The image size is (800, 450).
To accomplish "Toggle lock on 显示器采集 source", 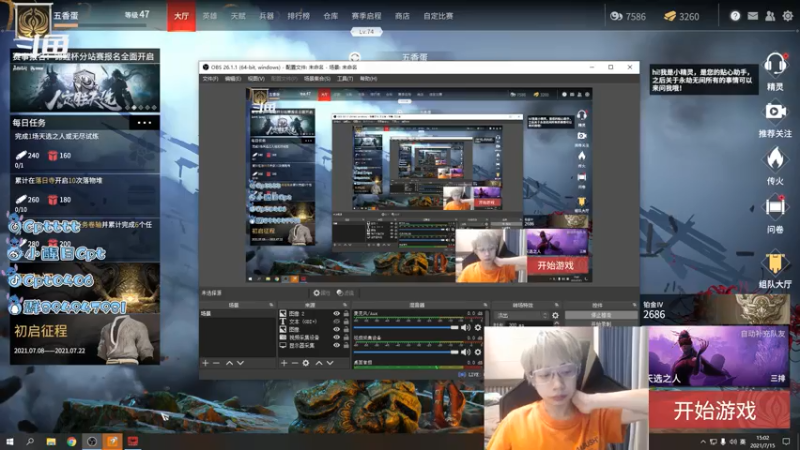I will click(346, 345).
